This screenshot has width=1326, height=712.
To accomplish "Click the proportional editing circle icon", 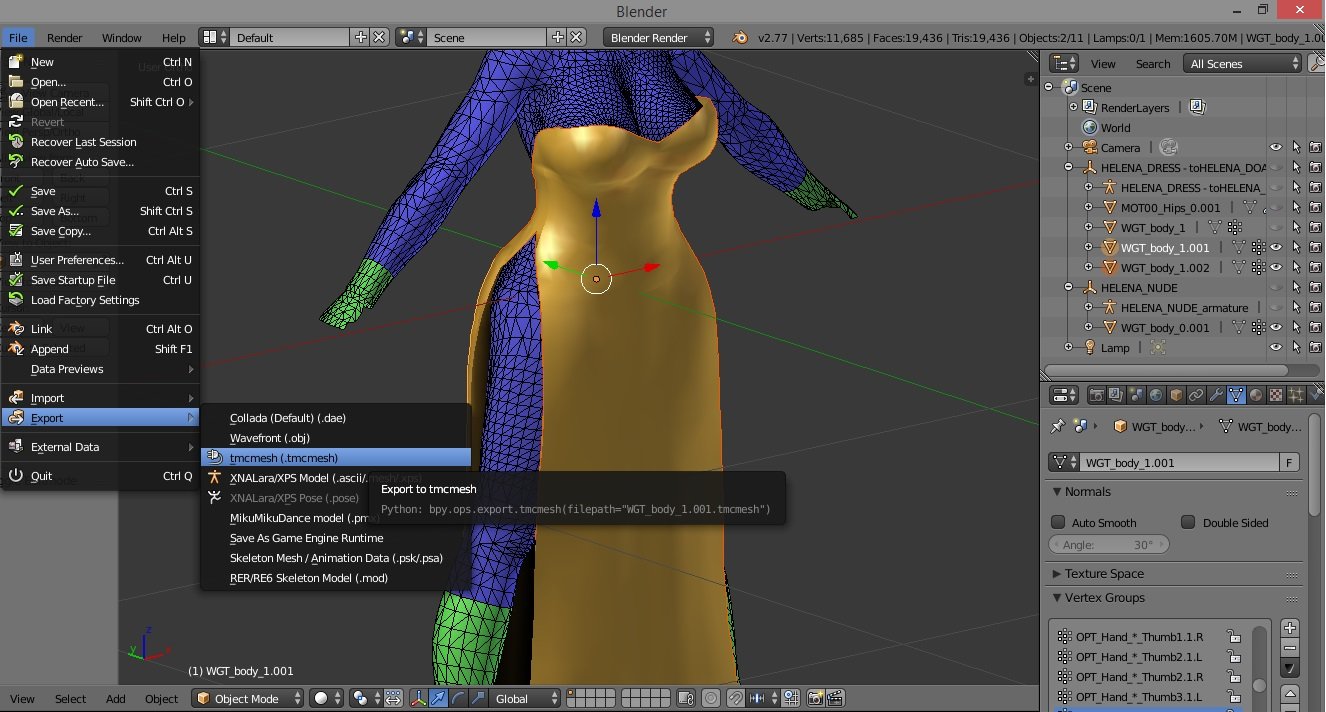I will 710,698.
